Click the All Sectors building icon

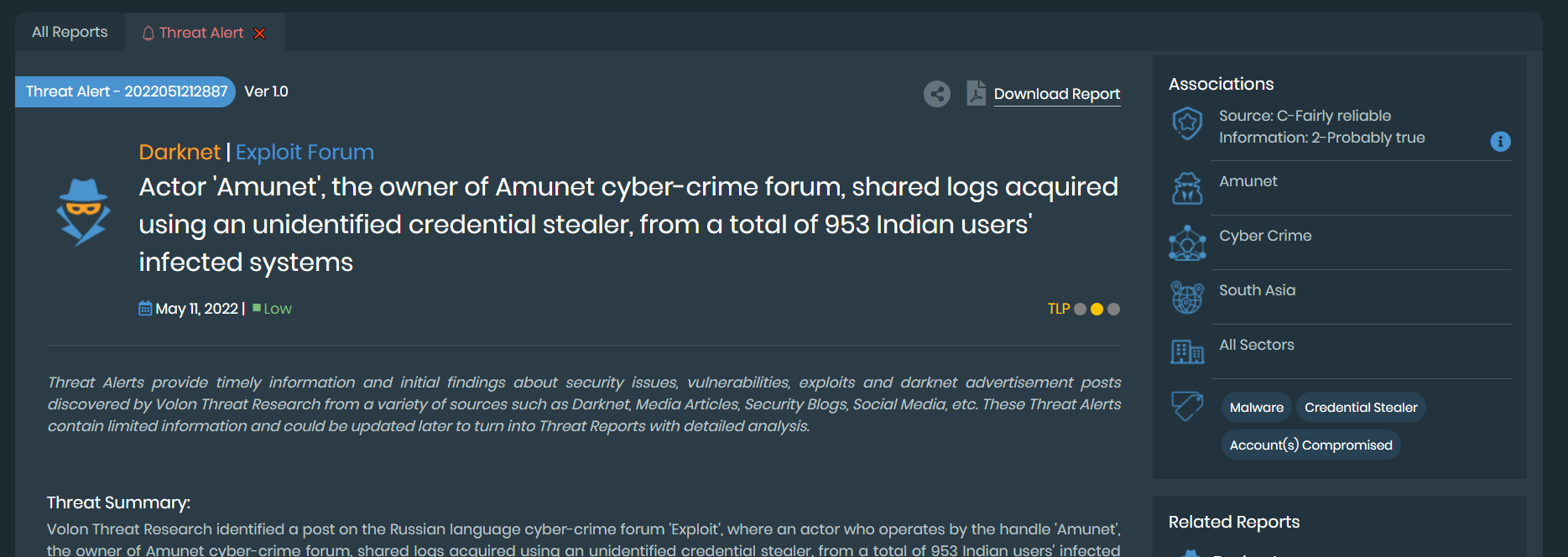pos(1187,351)
